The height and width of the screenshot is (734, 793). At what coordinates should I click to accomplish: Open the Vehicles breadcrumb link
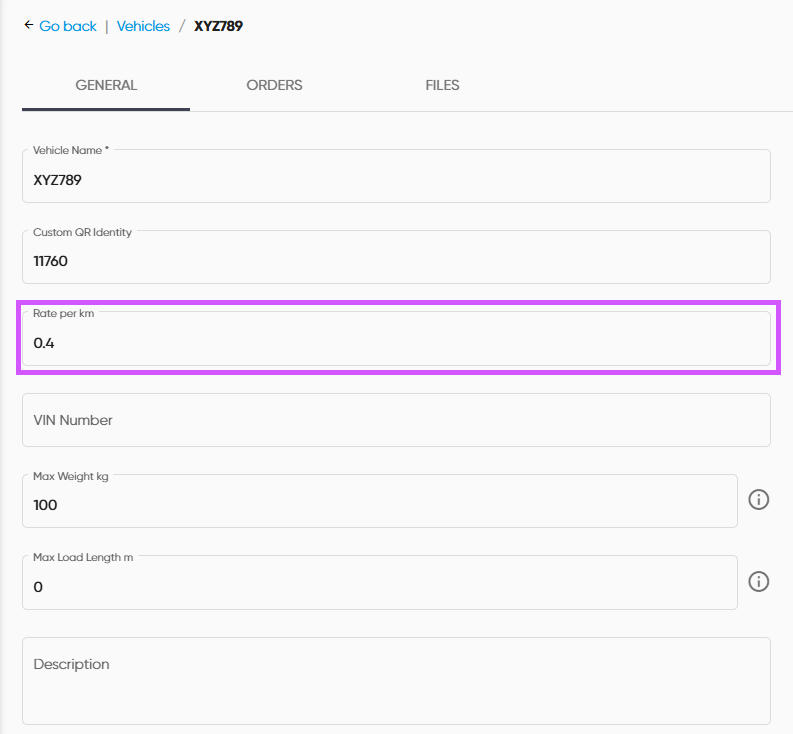coord(143,26)
